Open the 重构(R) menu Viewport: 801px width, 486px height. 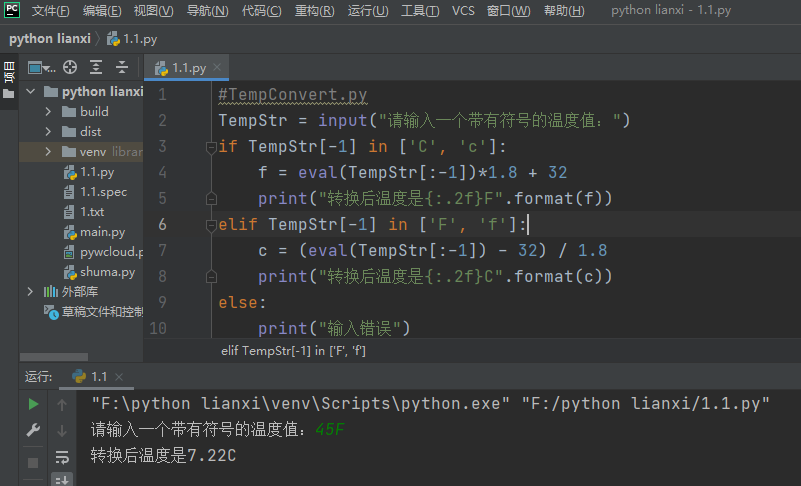click(314, 11)
